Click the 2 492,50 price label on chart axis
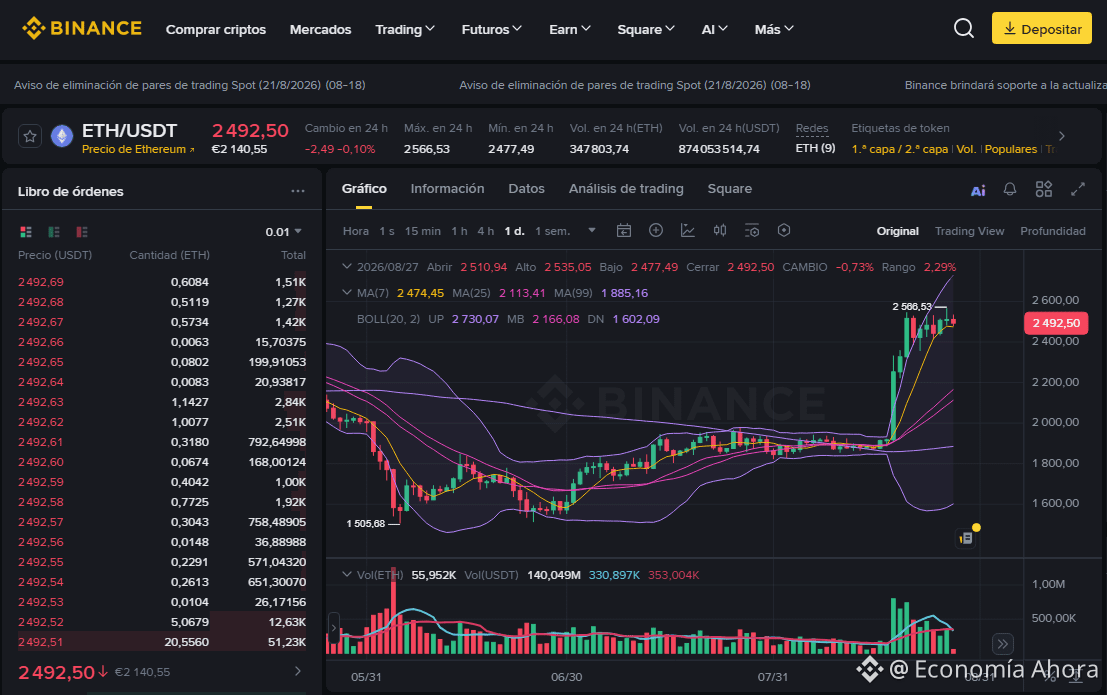The image size is (1107, 695). (x=1056, y=323)
